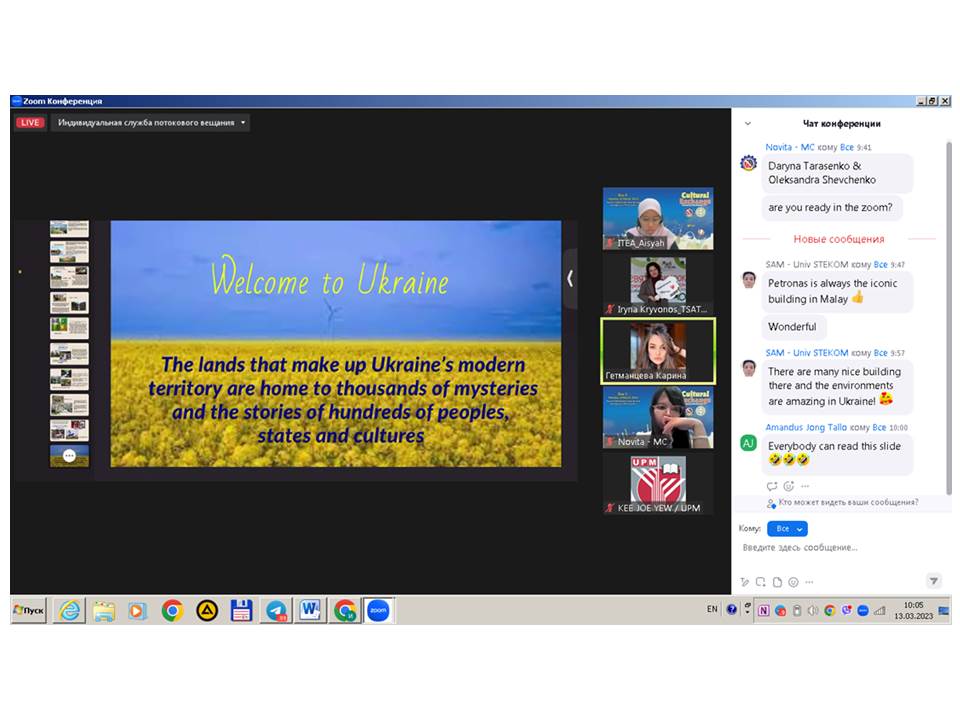
Task: Click 'Everybody can read this slide' message
Action: coord(836,453)
